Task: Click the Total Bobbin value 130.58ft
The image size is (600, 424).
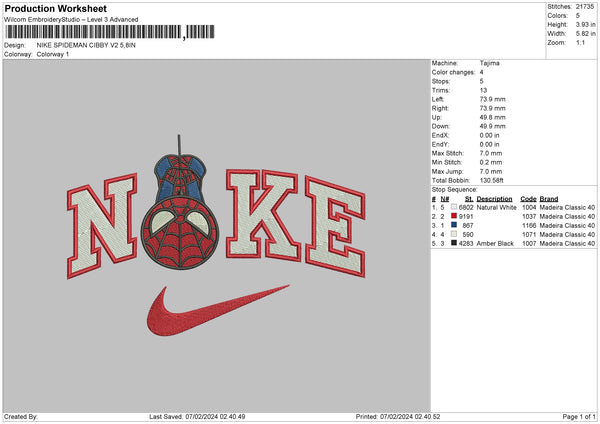Action: click(492, 180)
